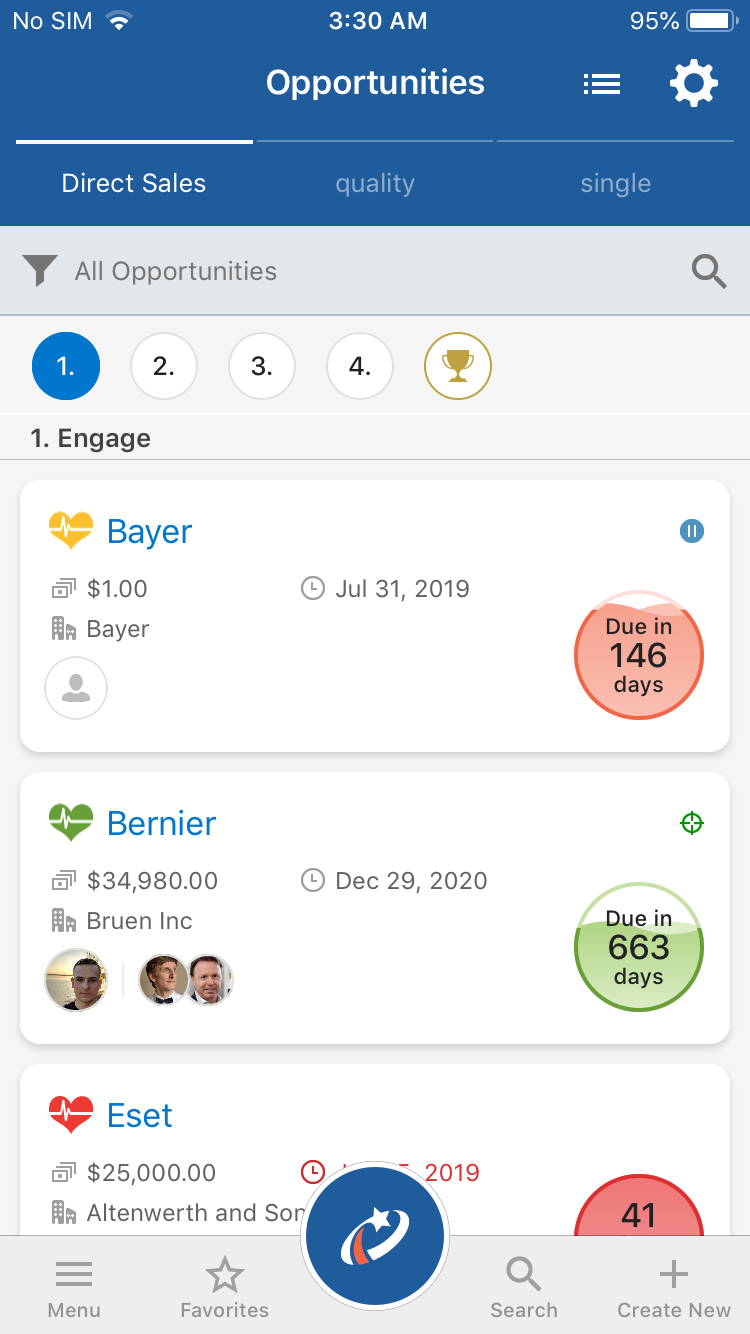Open the Bayer opportunity title

coord(149,532)
